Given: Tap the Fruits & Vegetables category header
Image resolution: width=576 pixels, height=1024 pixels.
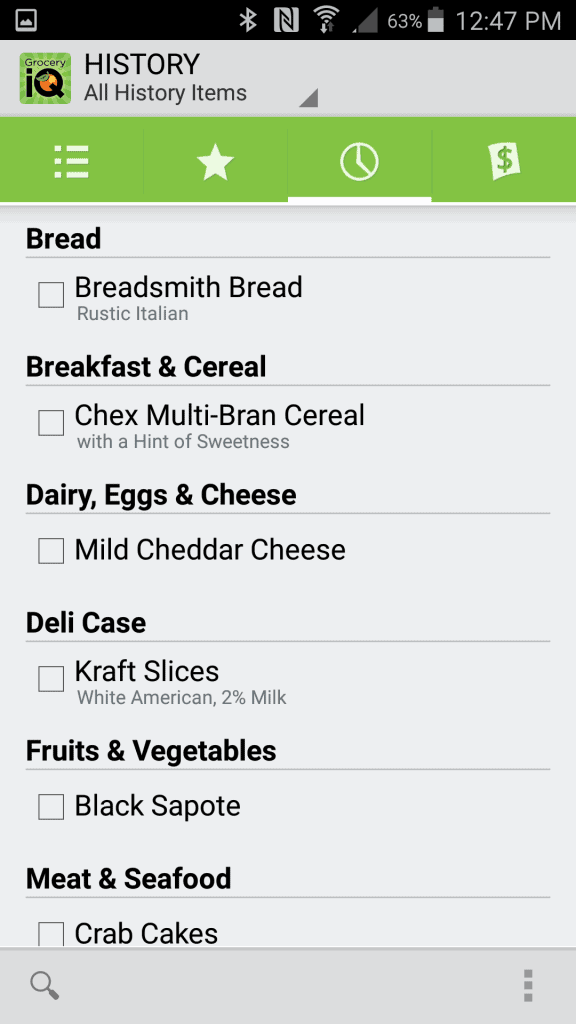Looking at the screenshot, I should [151, 751].
